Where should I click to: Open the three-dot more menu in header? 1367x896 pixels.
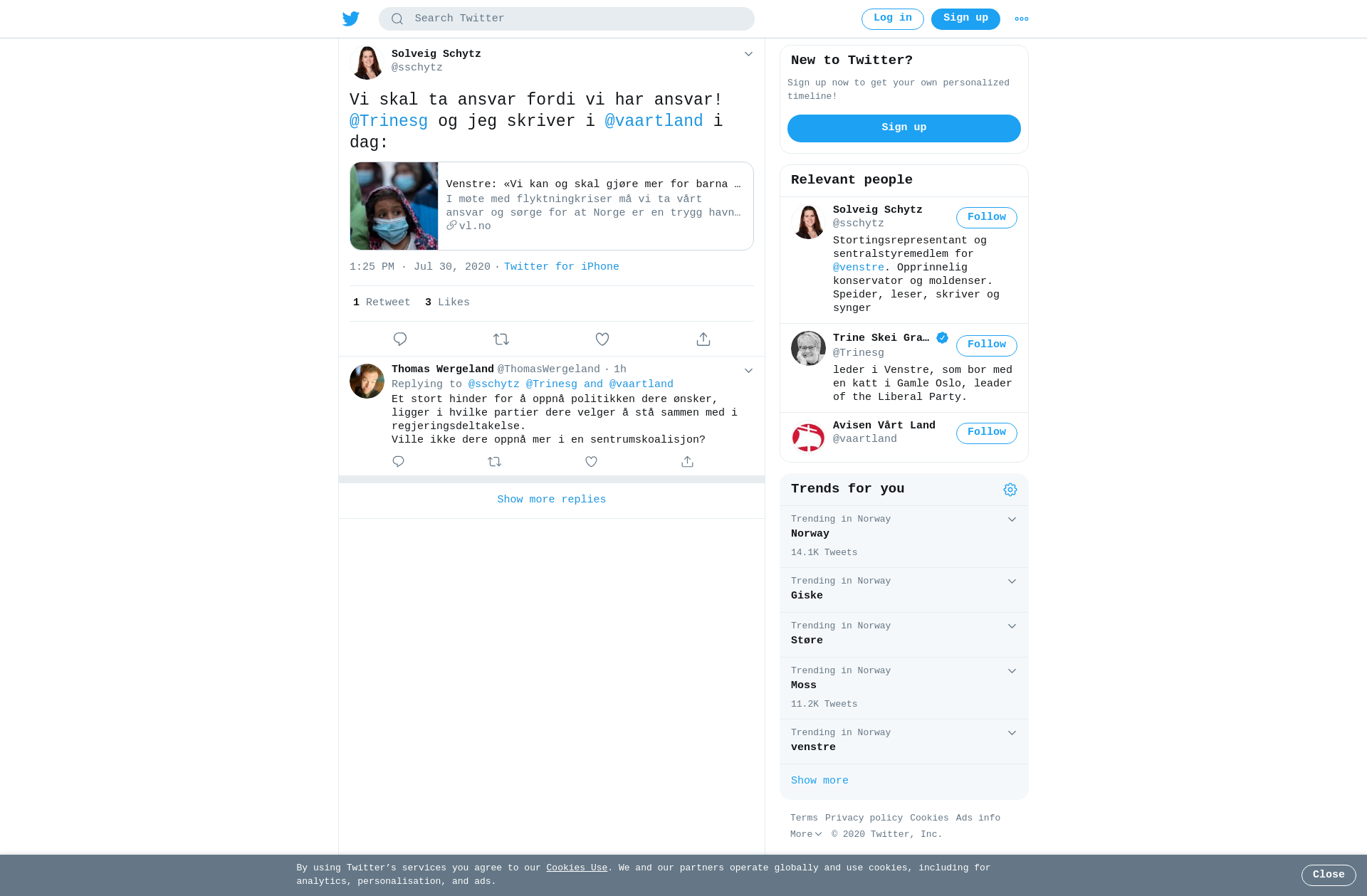[1022, 19]
